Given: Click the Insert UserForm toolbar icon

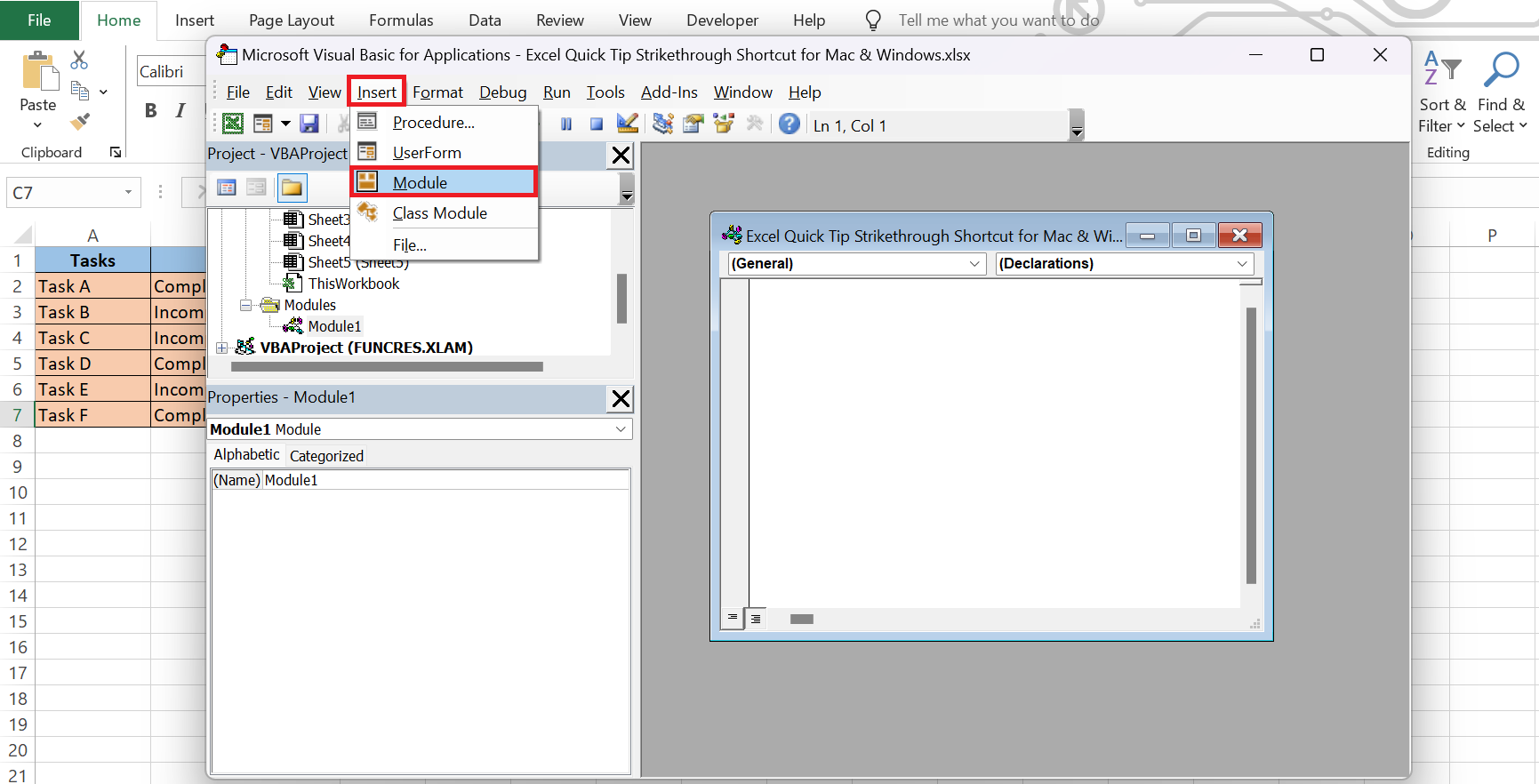Looking at the screenshot, I should click(x=263, y=124).
